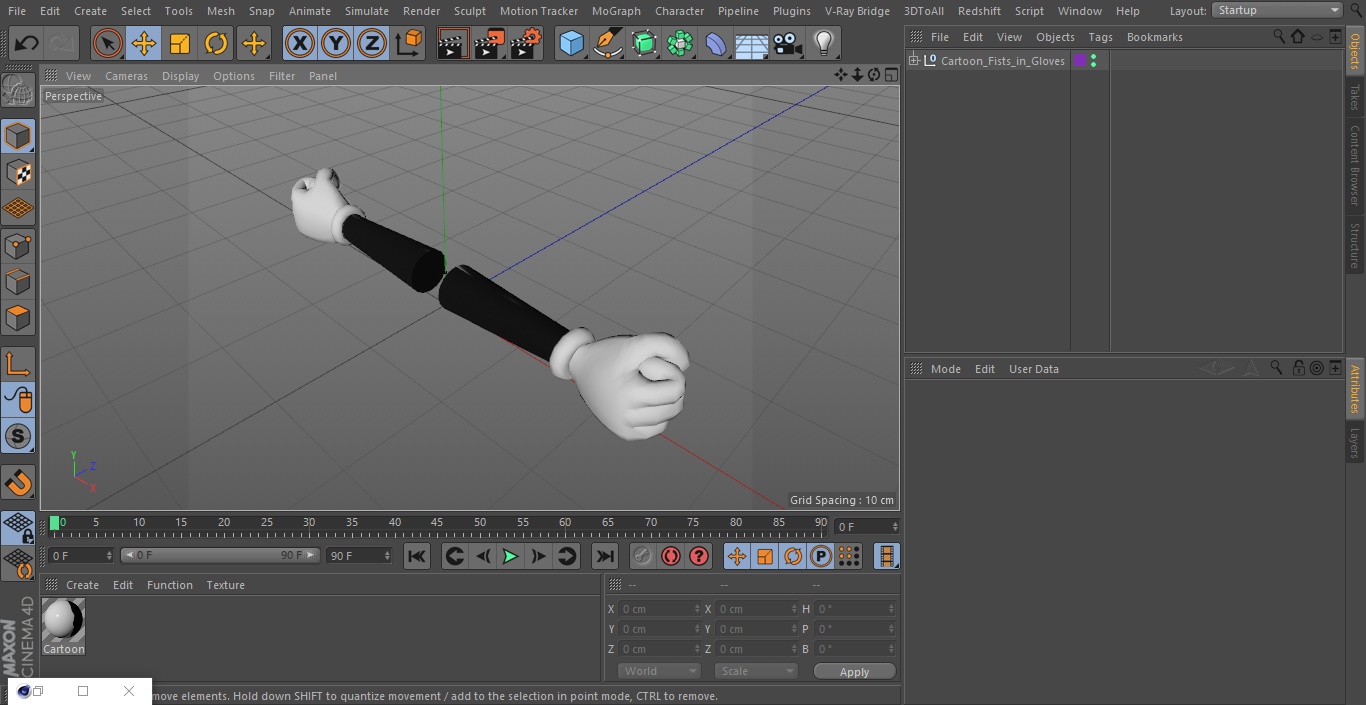
Task: Toggle Z axis lock
Action: coord(372,44)
